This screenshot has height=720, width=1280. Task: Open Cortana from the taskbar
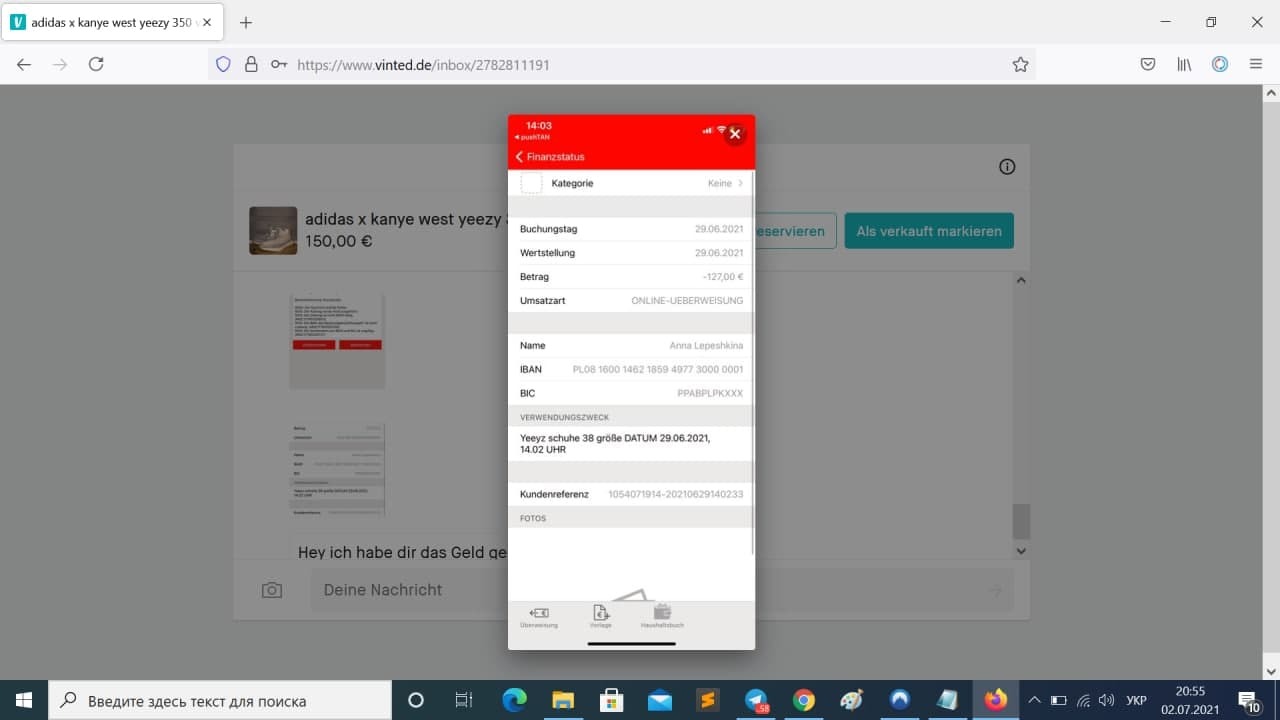pyautogui.click(x=416, y=700)
